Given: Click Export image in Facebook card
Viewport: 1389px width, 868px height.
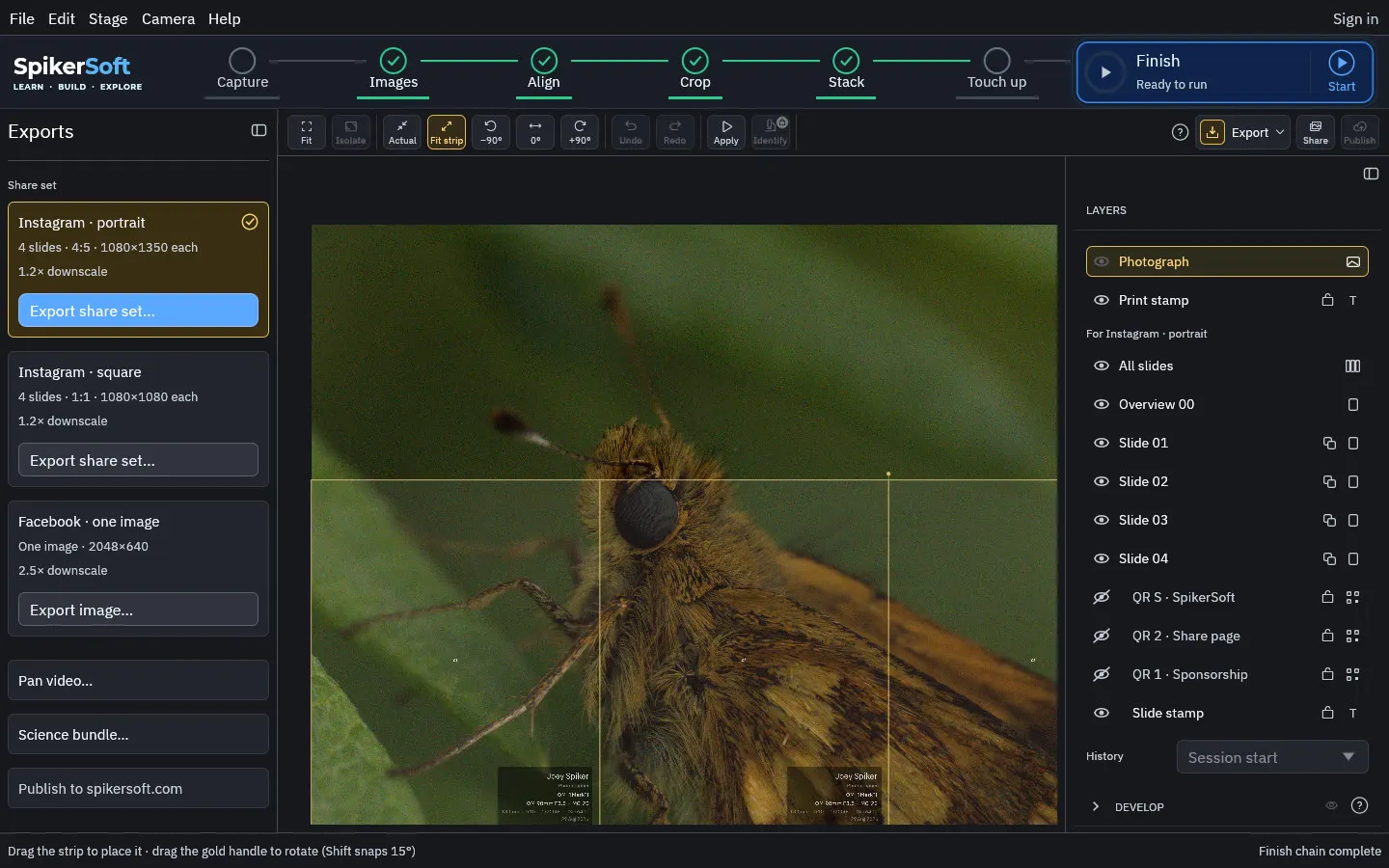Looking at the screenshot, I should tap(138, 610).
